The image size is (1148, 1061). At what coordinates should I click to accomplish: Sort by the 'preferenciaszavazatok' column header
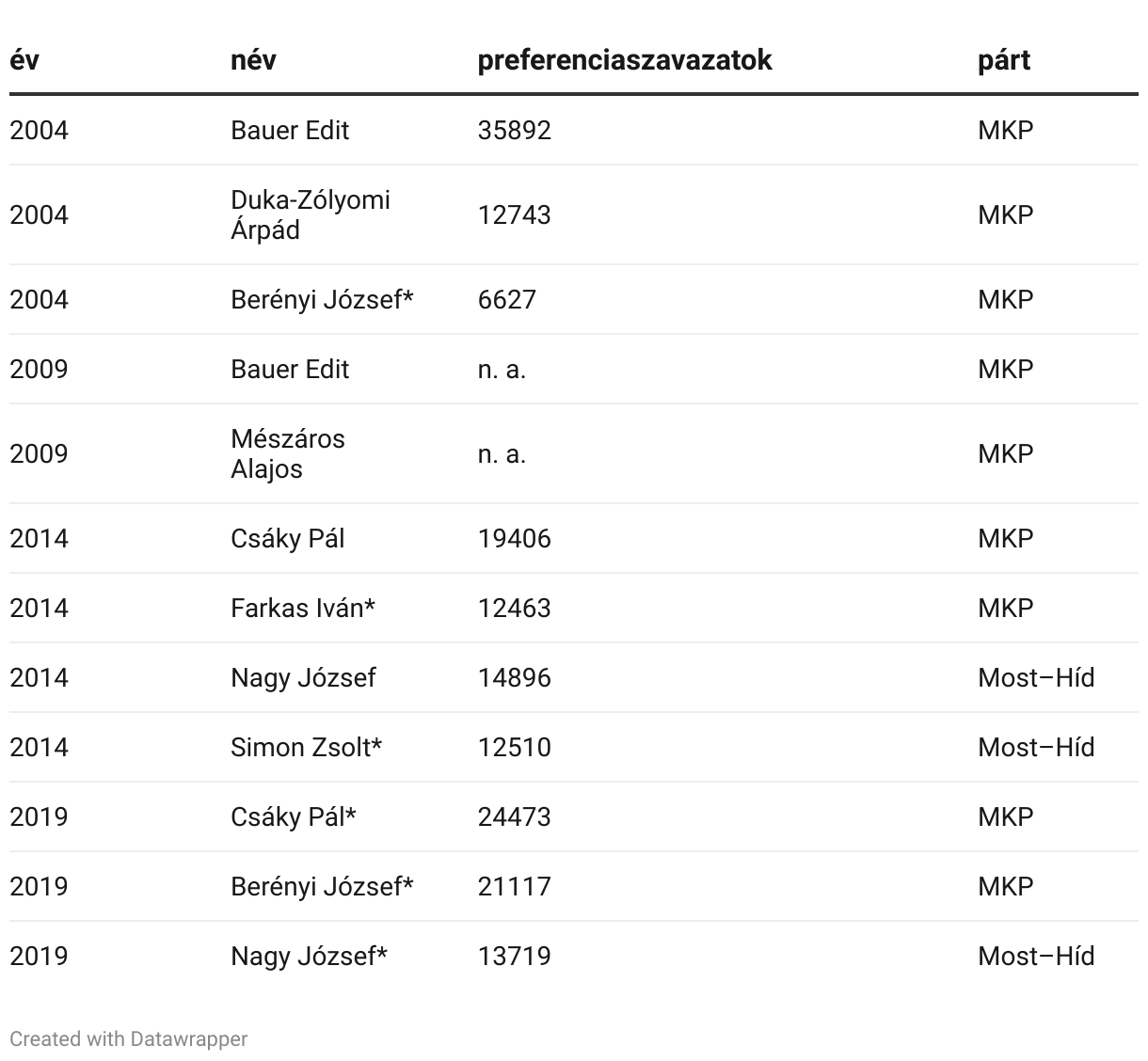624,60
